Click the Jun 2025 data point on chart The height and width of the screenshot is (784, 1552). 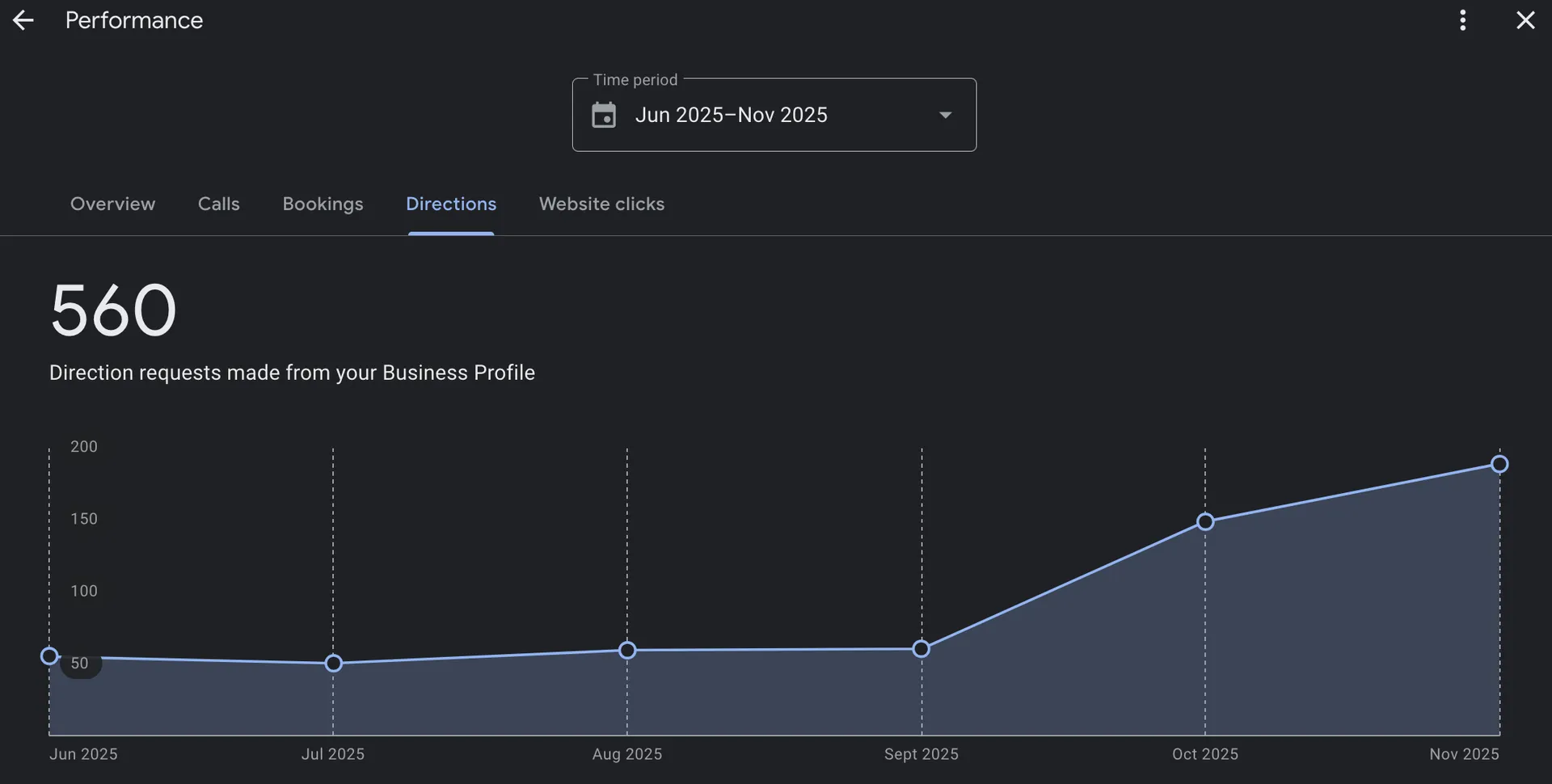click(49, 656)
